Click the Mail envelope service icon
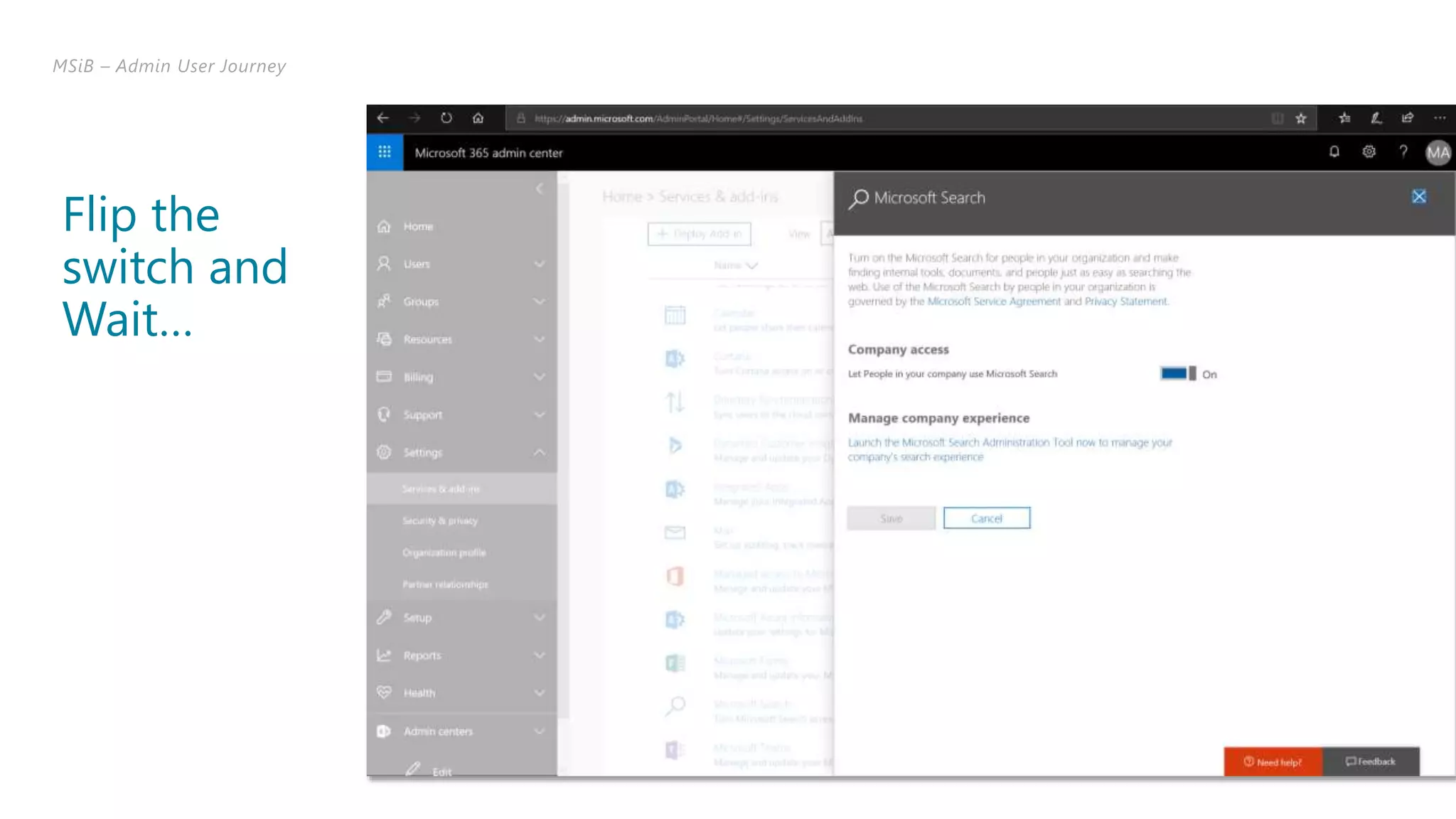This screenshot has width=1456, height=819. 675,532
